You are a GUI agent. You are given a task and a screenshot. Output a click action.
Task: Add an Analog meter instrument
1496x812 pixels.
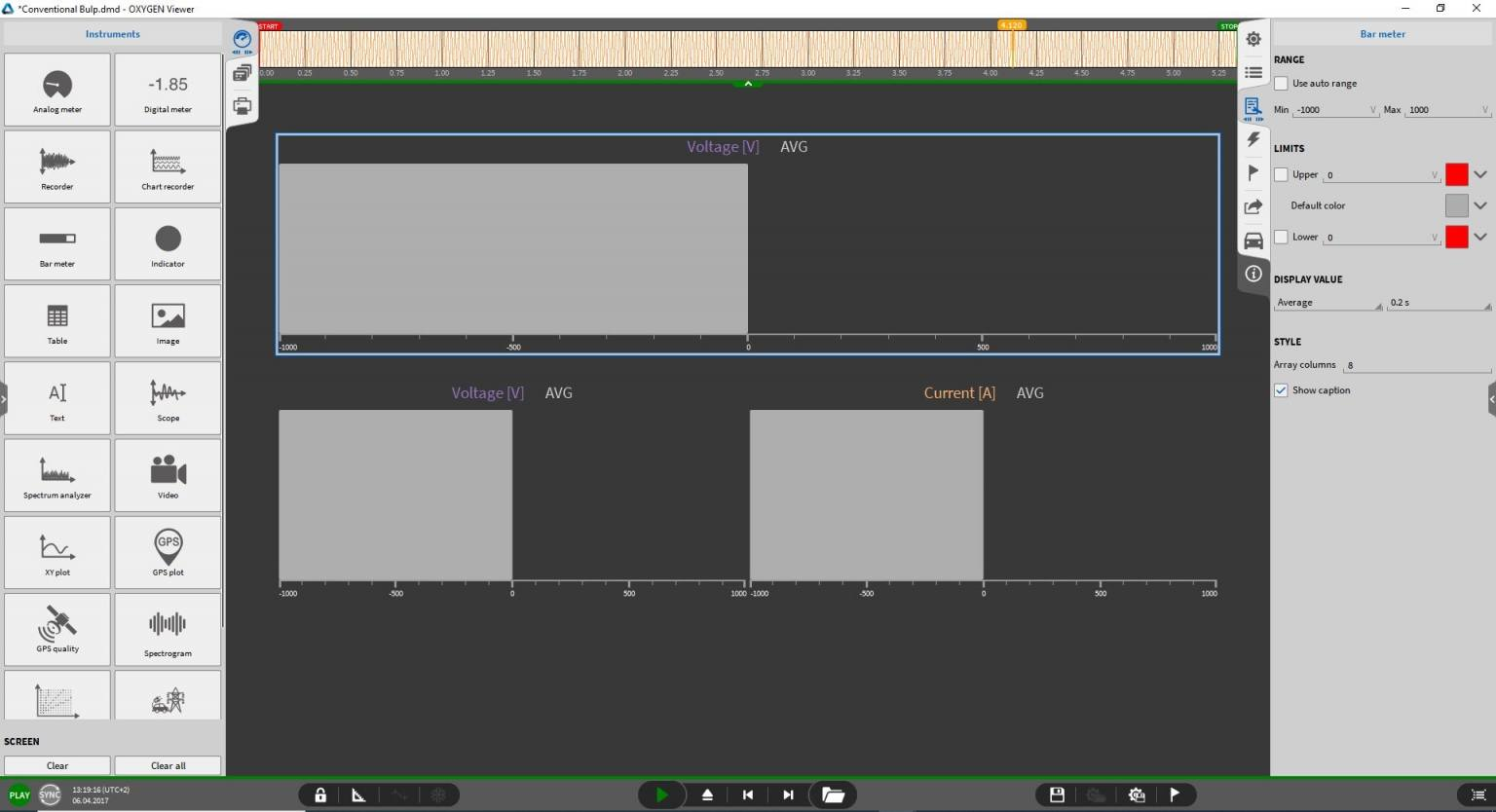[x=57, y=90]
